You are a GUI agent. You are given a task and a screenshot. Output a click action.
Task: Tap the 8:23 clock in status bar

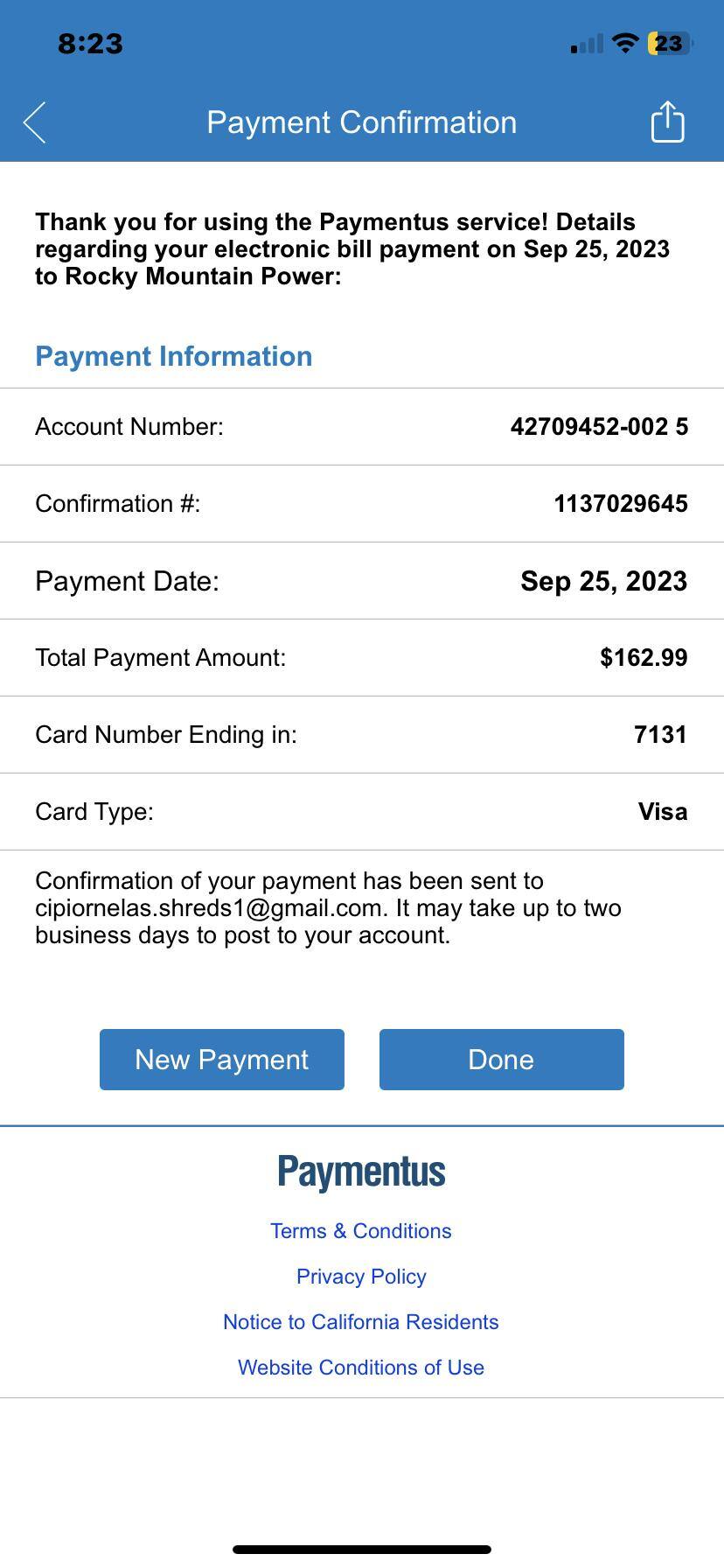(90, 44)
